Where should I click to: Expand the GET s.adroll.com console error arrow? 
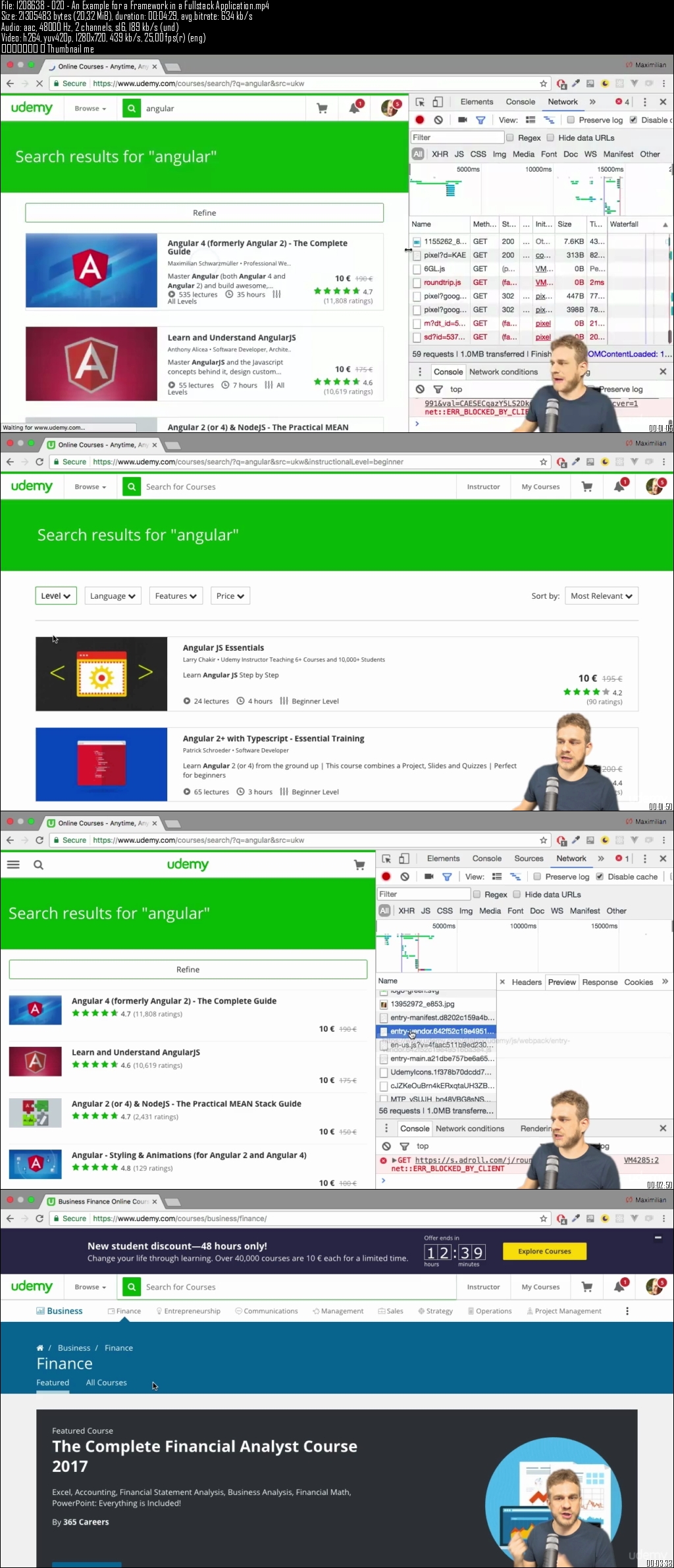click(x=394, y=1160)
